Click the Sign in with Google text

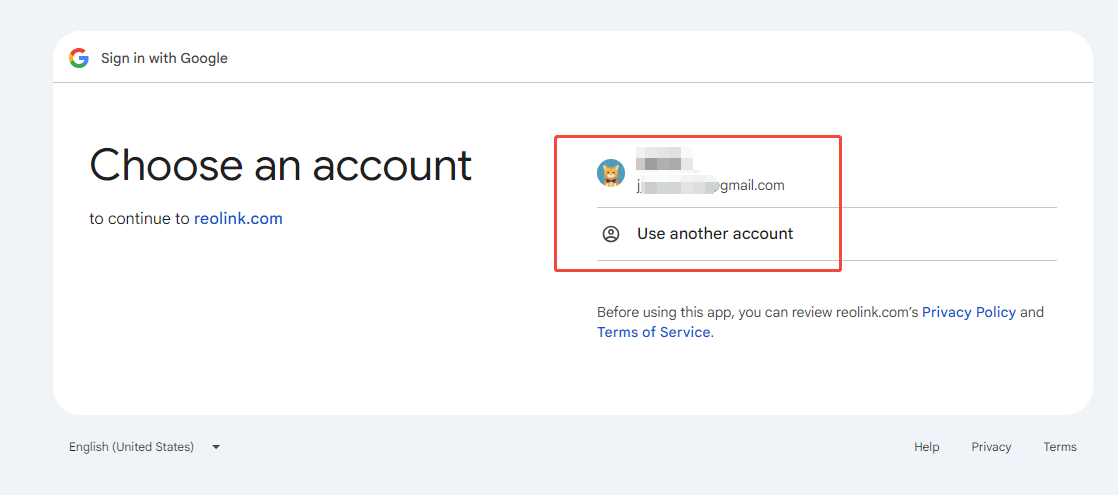point(164,58)
